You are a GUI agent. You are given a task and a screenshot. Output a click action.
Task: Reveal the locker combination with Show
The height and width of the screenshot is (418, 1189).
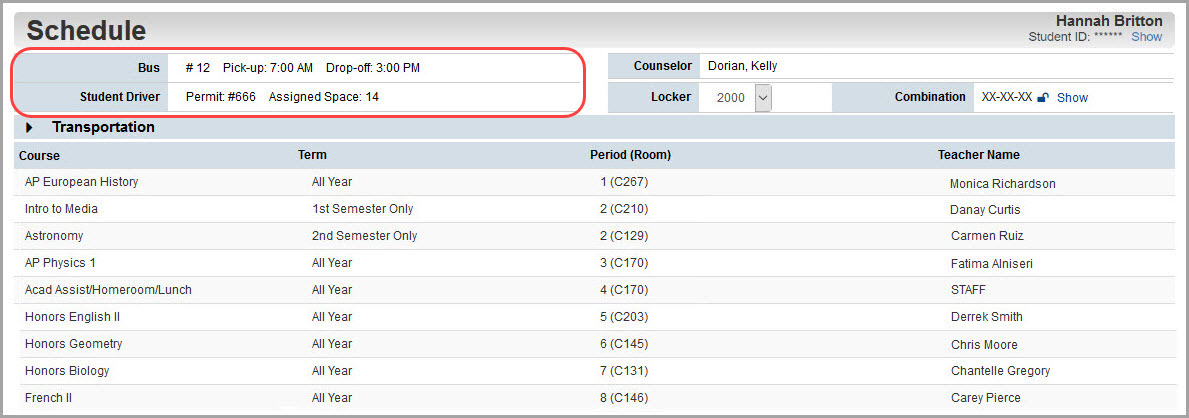point(1072,97)
